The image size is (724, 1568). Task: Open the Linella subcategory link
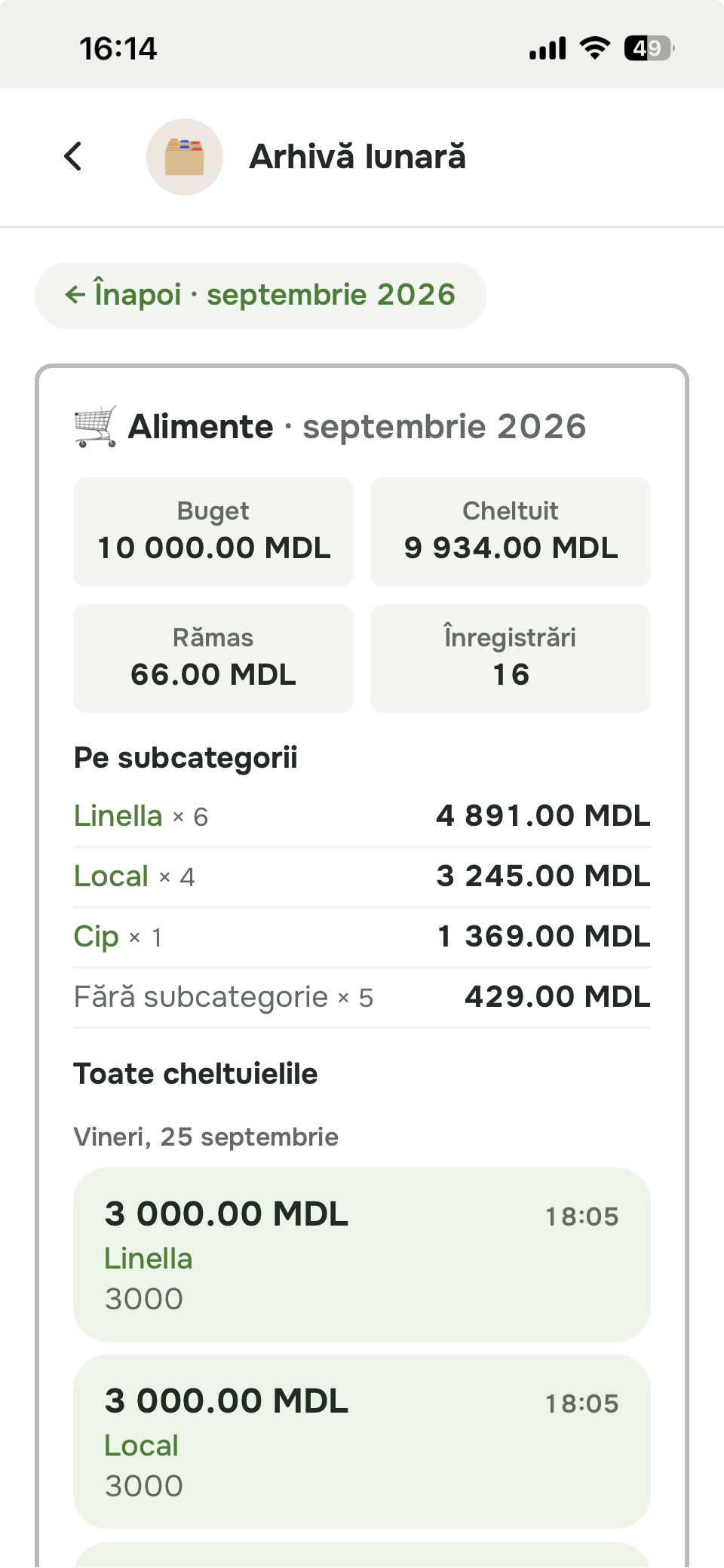tap(118, 816)
